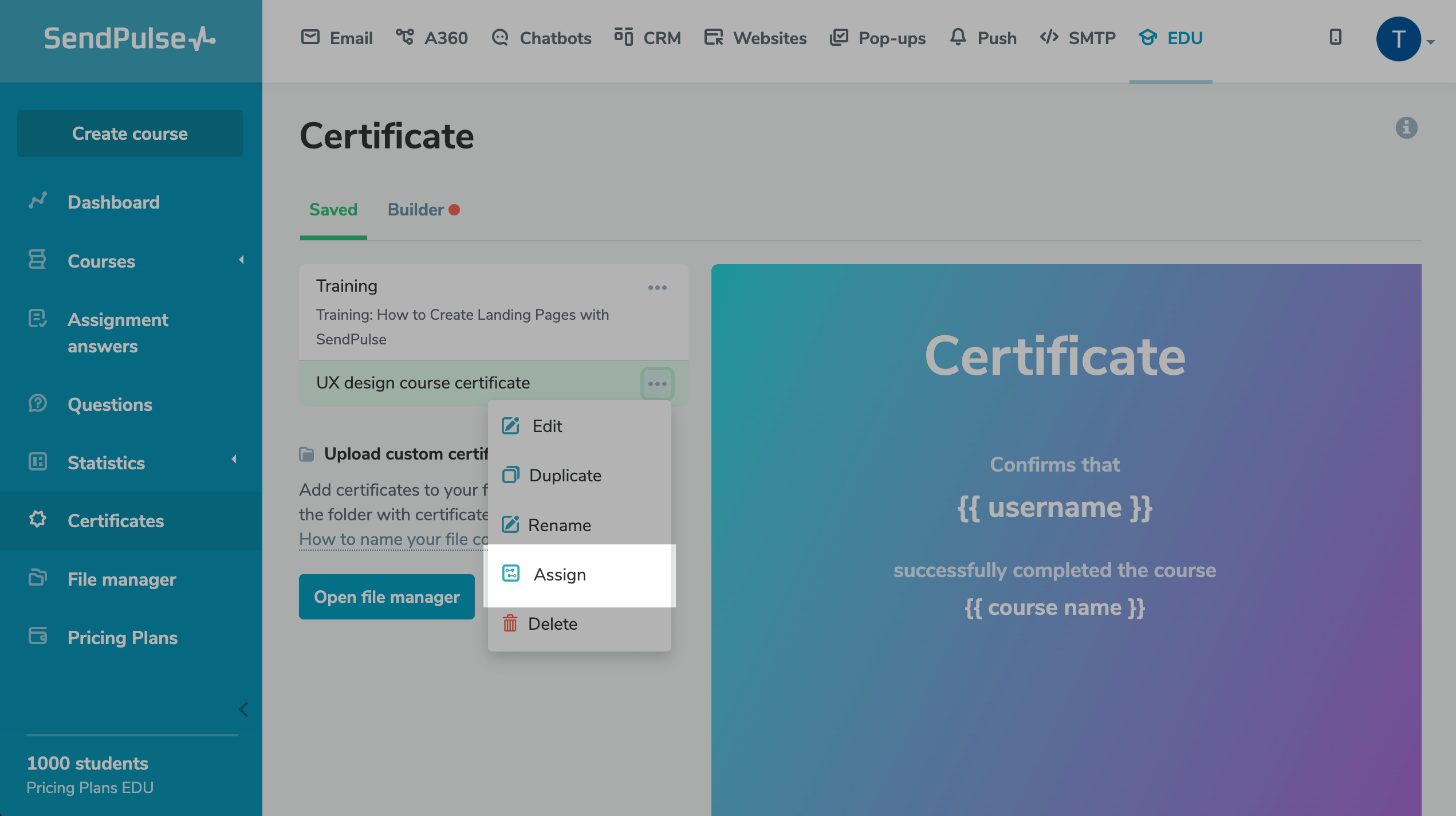Click the Dashboard icon in sidebar
This screenshot has height=816, width=1456.
[x=38, y=201]
